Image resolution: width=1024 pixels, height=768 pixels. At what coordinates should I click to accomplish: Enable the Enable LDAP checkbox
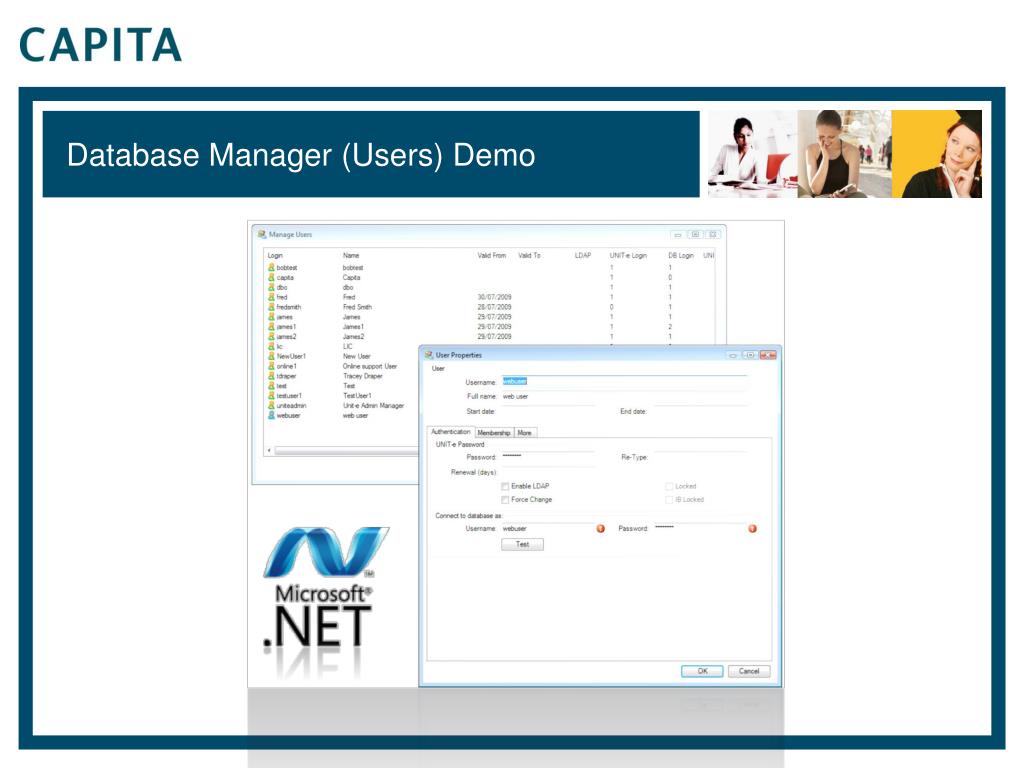505,486
